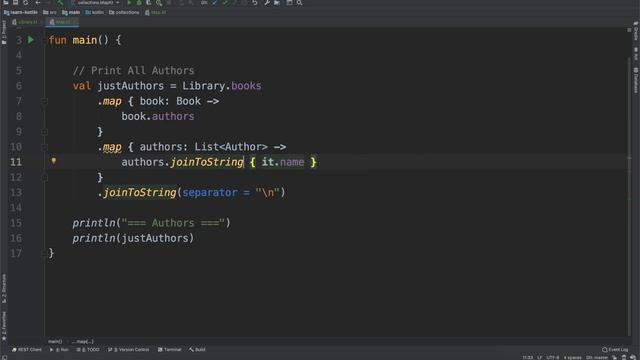Click line number 14 in the gutter
This screenshot has width=640, height=360.
pyautogui.click(x=16, y=208)
